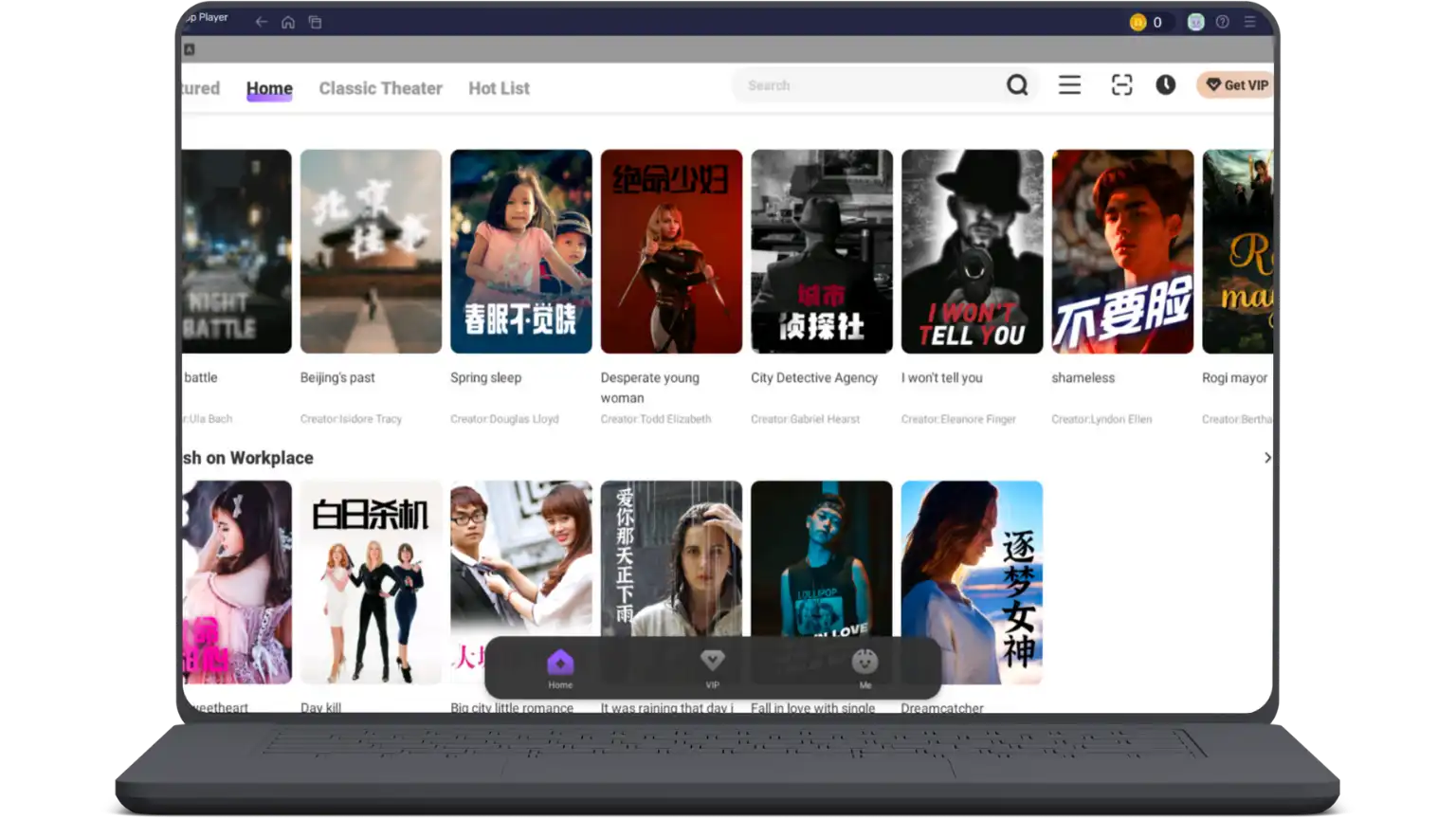
Task: Open the Me profile icon
Action: (x=864, y=662)
